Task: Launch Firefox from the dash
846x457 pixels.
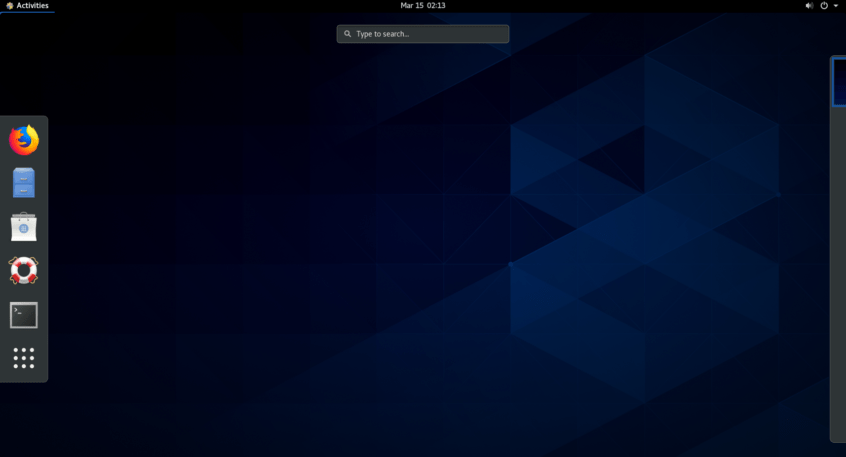Action: pyautogui.click(x=24, y=140)
